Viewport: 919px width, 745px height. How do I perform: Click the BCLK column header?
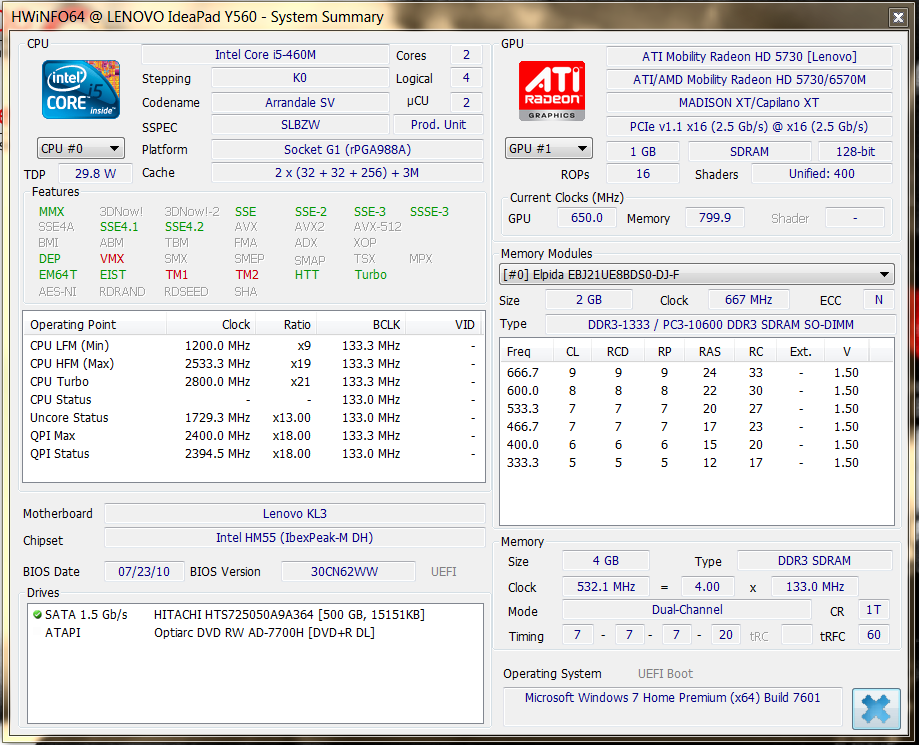click(361, 325)
